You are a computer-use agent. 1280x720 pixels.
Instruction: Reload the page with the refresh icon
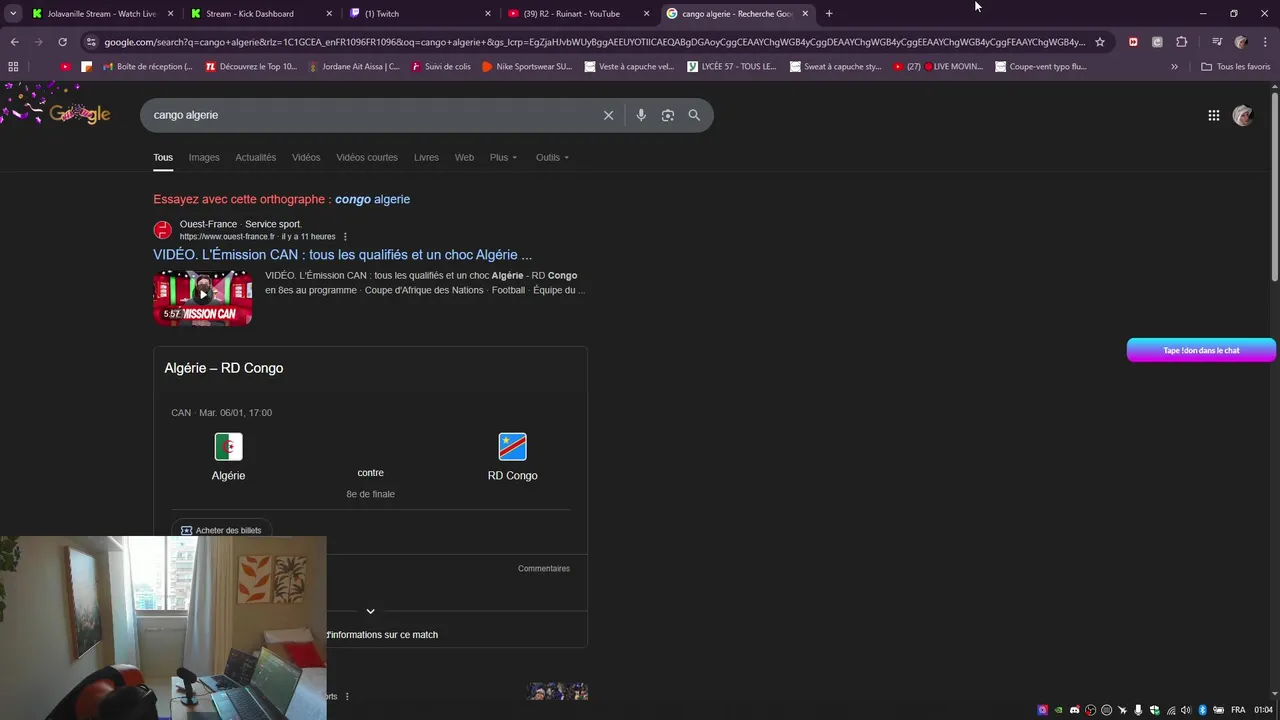(62, 42)
